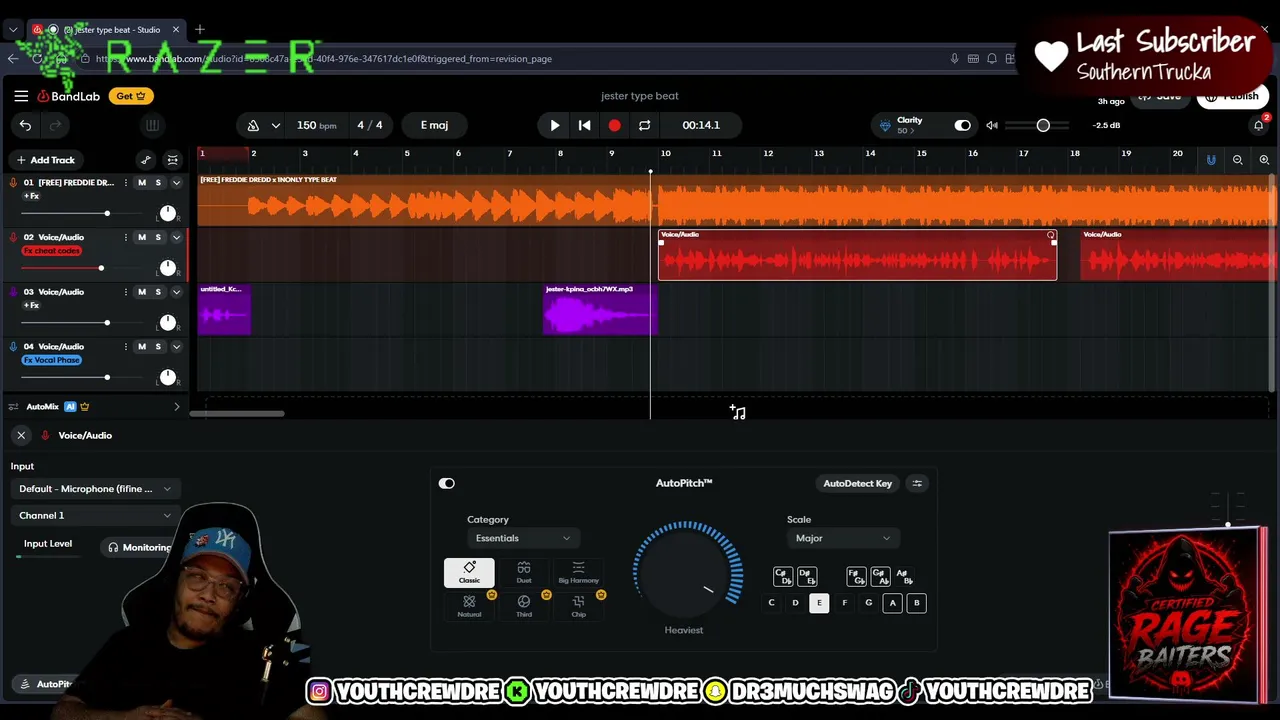Expand track 01 options chevron

[x=176, y=183]
